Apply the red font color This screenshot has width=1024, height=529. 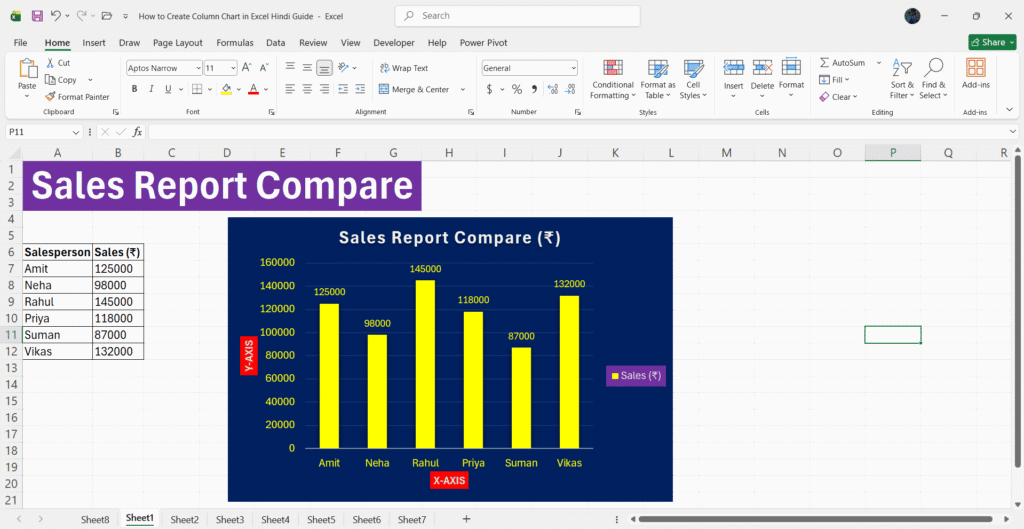[254, 89]
